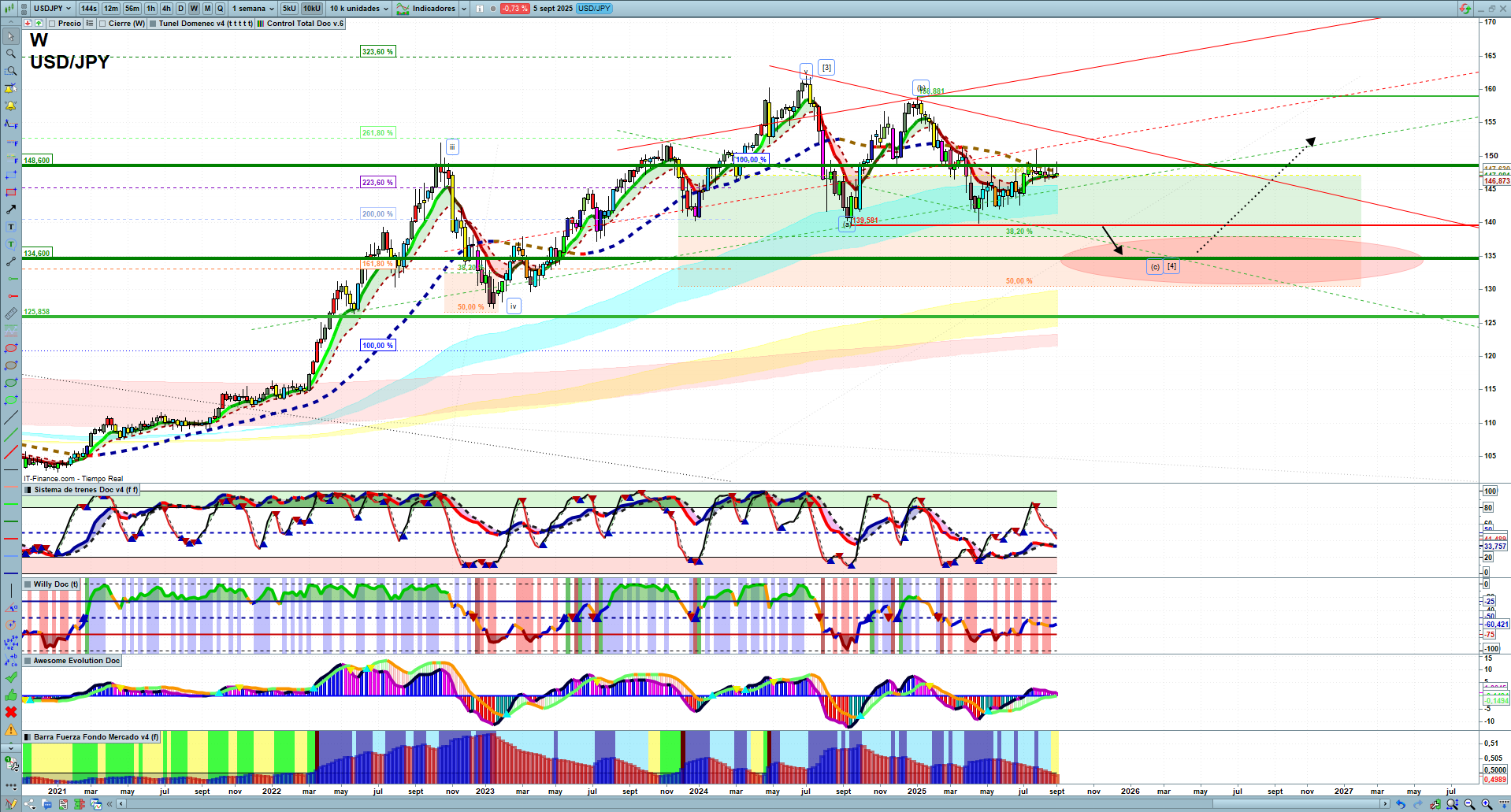Select the magnifying glass zoom tool
The width and height of the screenshot is (1511, 812).
pyautogui.click(x=11, y=54)
